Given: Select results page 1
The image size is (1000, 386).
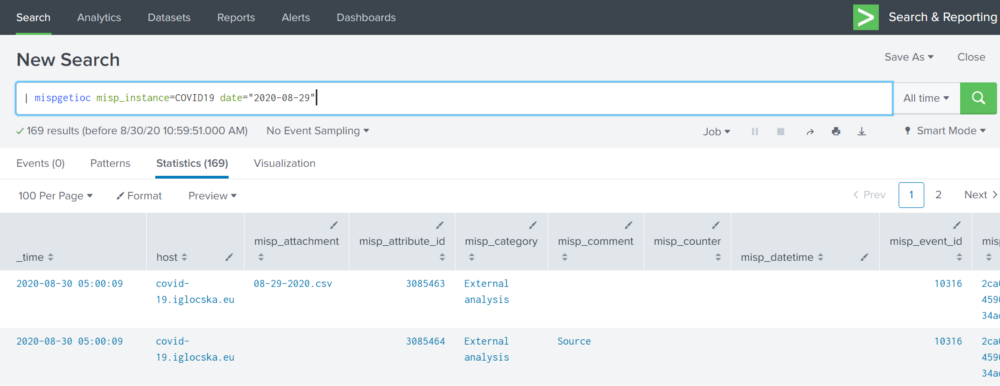Looking at the screenshot, I should point(911,195).
